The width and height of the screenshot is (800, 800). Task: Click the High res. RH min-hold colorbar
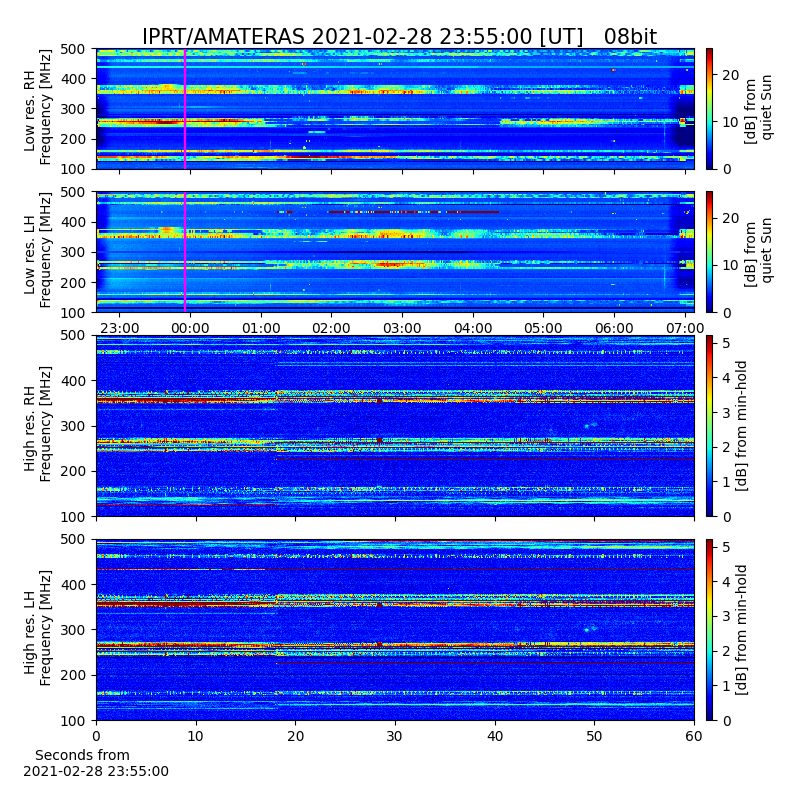tap(710, 426)
